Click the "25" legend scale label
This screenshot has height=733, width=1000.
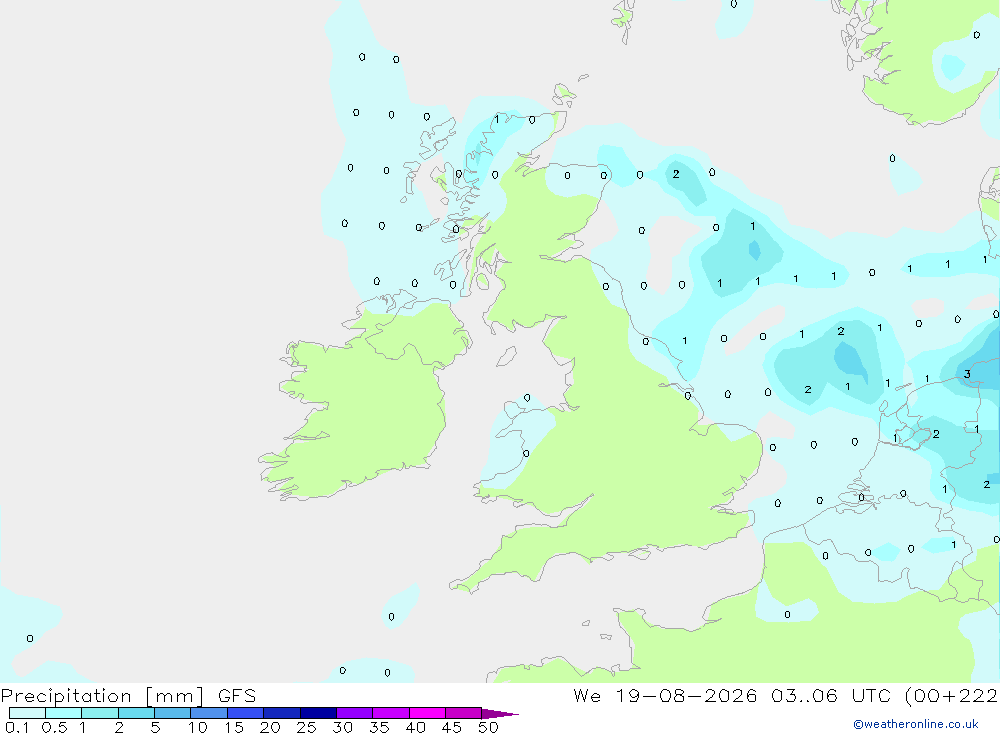pos(306,727)
